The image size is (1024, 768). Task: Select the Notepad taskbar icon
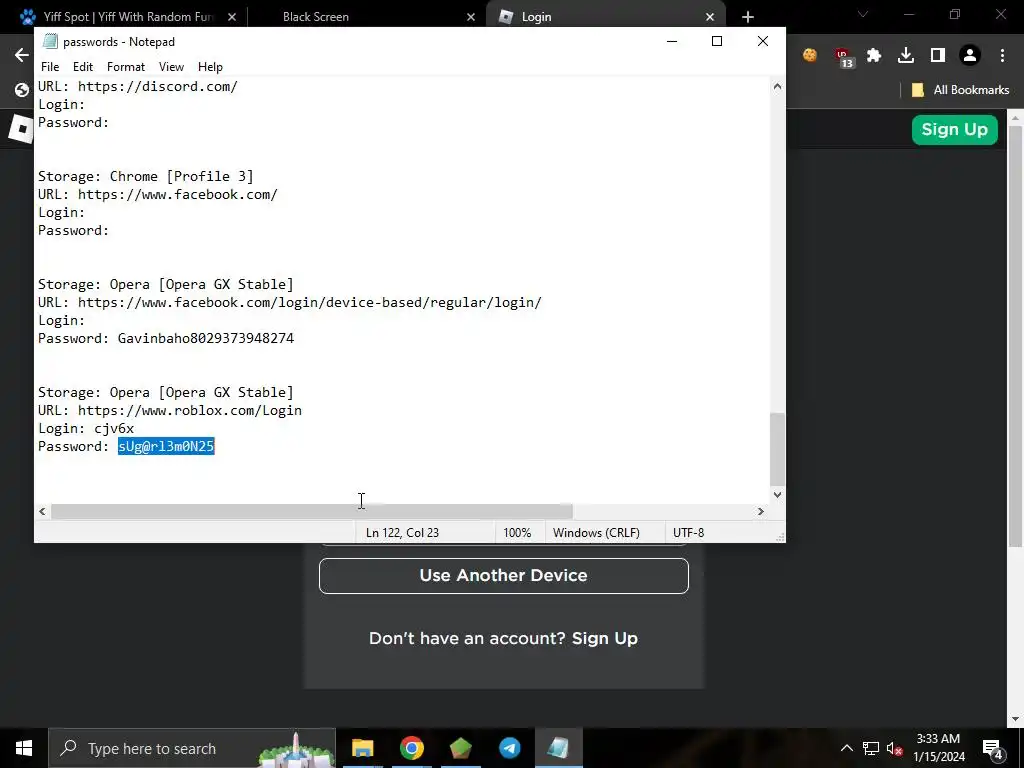[x=558, y=748]
